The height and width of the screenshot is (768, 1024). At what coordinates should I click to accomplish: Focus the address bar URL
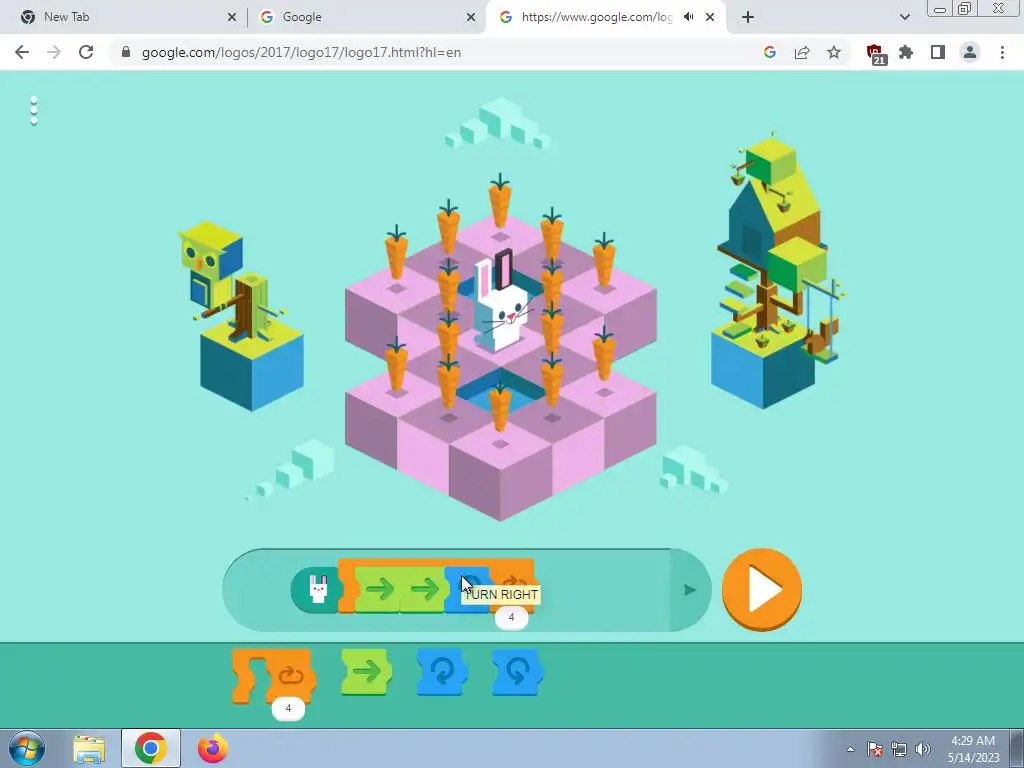(301, 52)
